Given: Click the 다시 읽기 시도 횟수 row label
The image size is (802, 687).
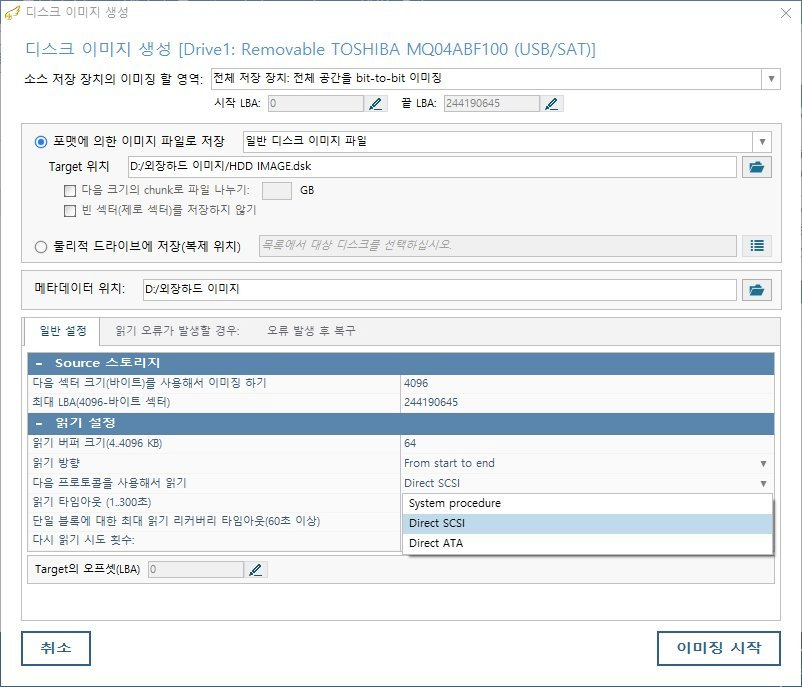Looking at the screenshot, I should pos(83,540).
